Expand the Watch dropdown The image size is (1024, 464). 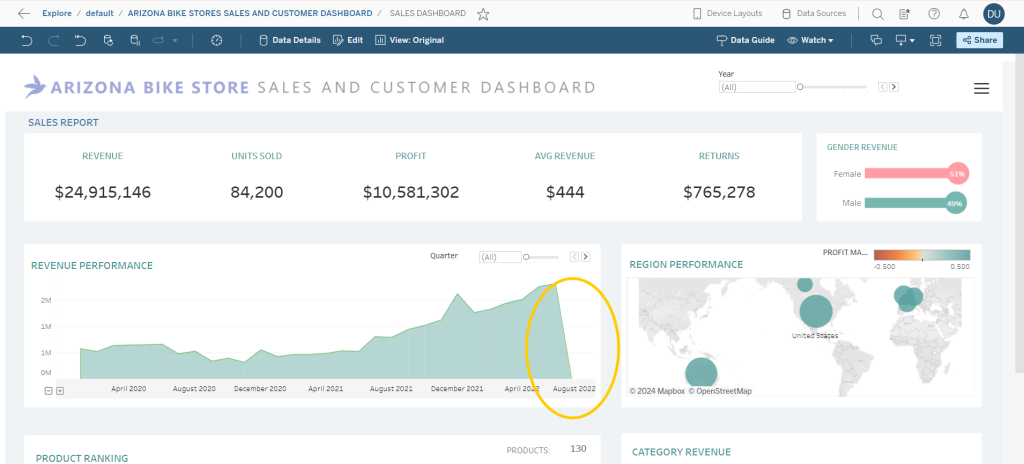[x=810, y=40]
